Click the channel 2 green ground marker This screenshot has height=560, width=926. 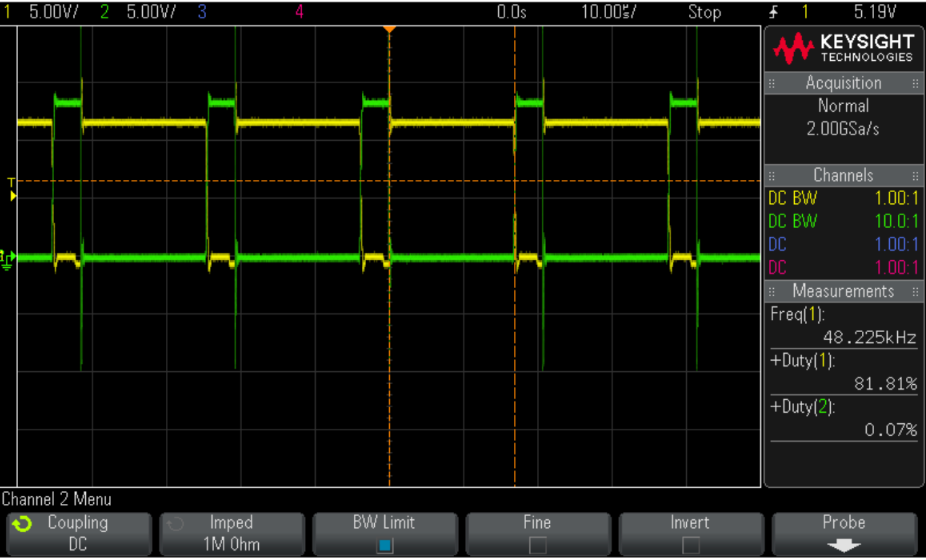pos(9,258)
